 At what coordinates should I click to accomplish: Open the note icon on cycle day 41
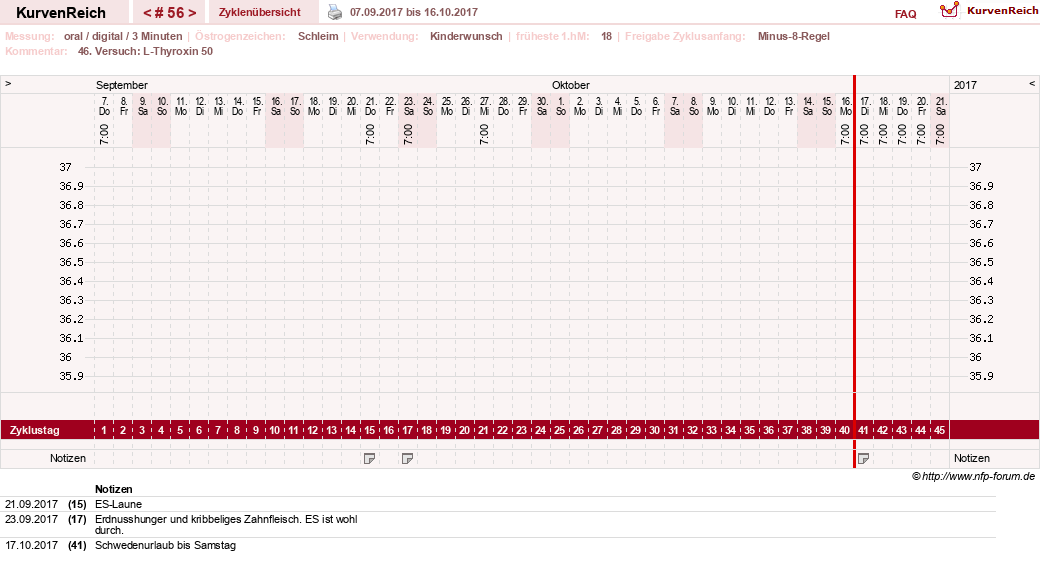(x=864, y=459)
